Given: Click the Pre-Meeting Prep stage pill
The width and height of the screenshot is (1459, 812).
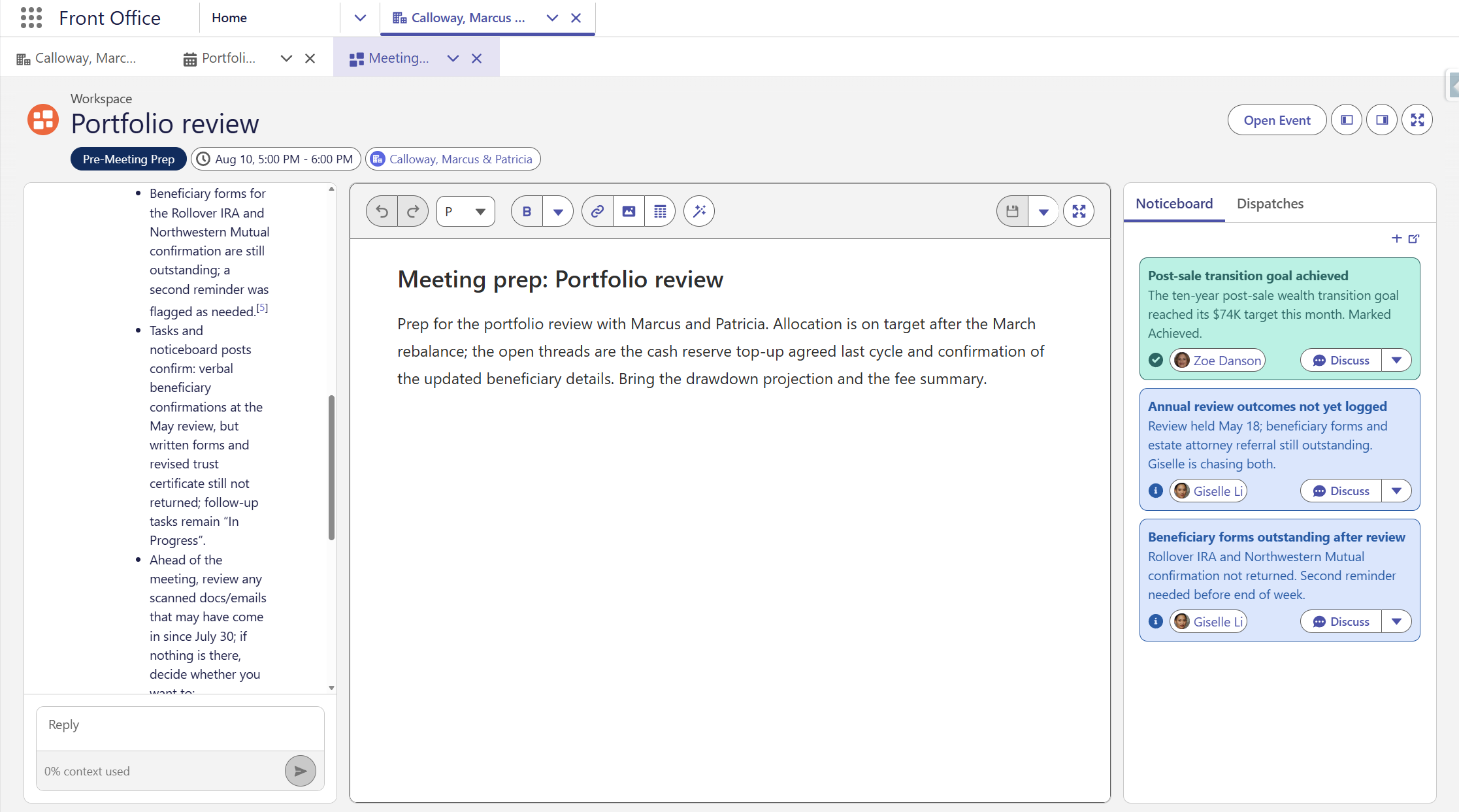Looking at the screenshot, I should [129, 159].
